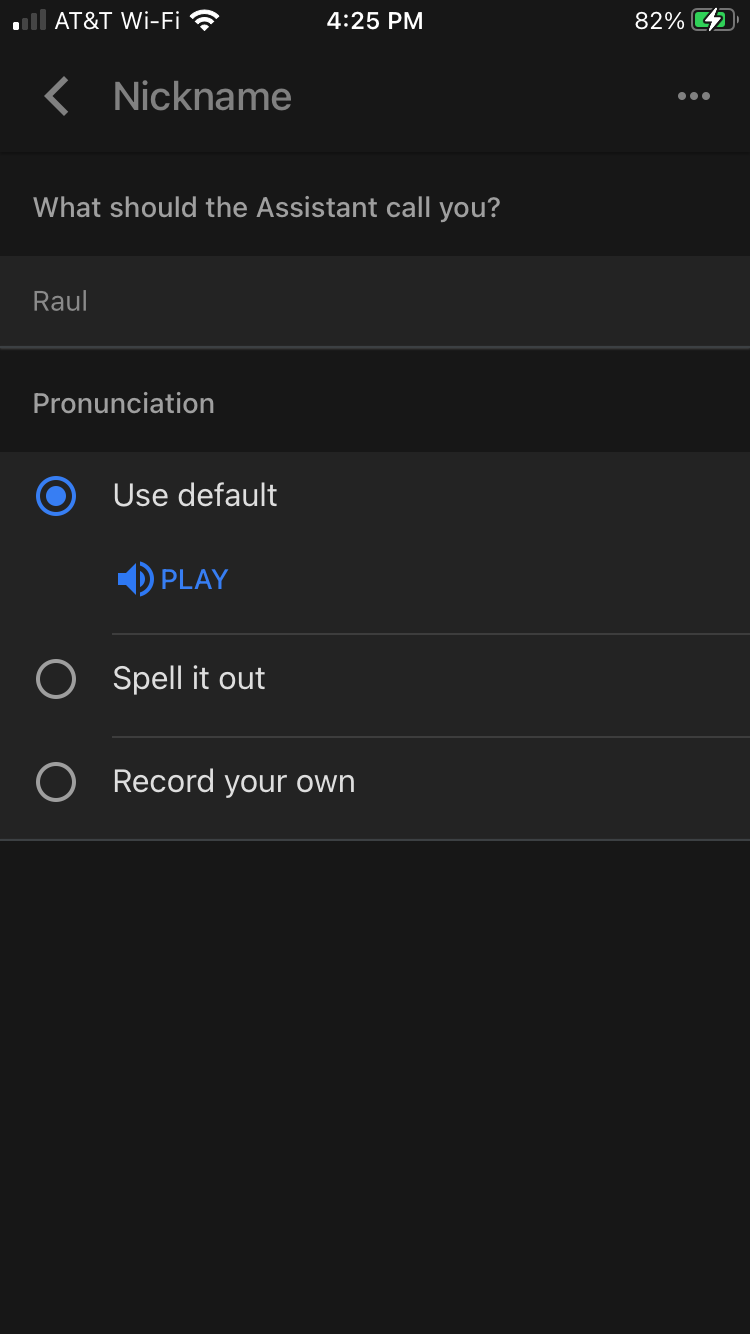Image resolution: width=750 pixels, height=1334 pixels.
Task: Tap the back arrow on the Nickname screen
Action: [56, 96]
